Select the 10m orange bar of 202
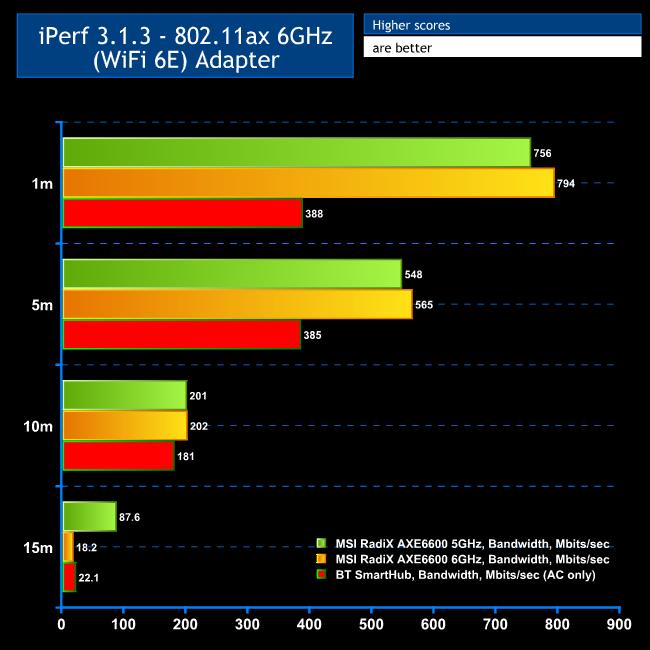The height and width of the screenshot is (650, 650). click(x=125, y=425)
